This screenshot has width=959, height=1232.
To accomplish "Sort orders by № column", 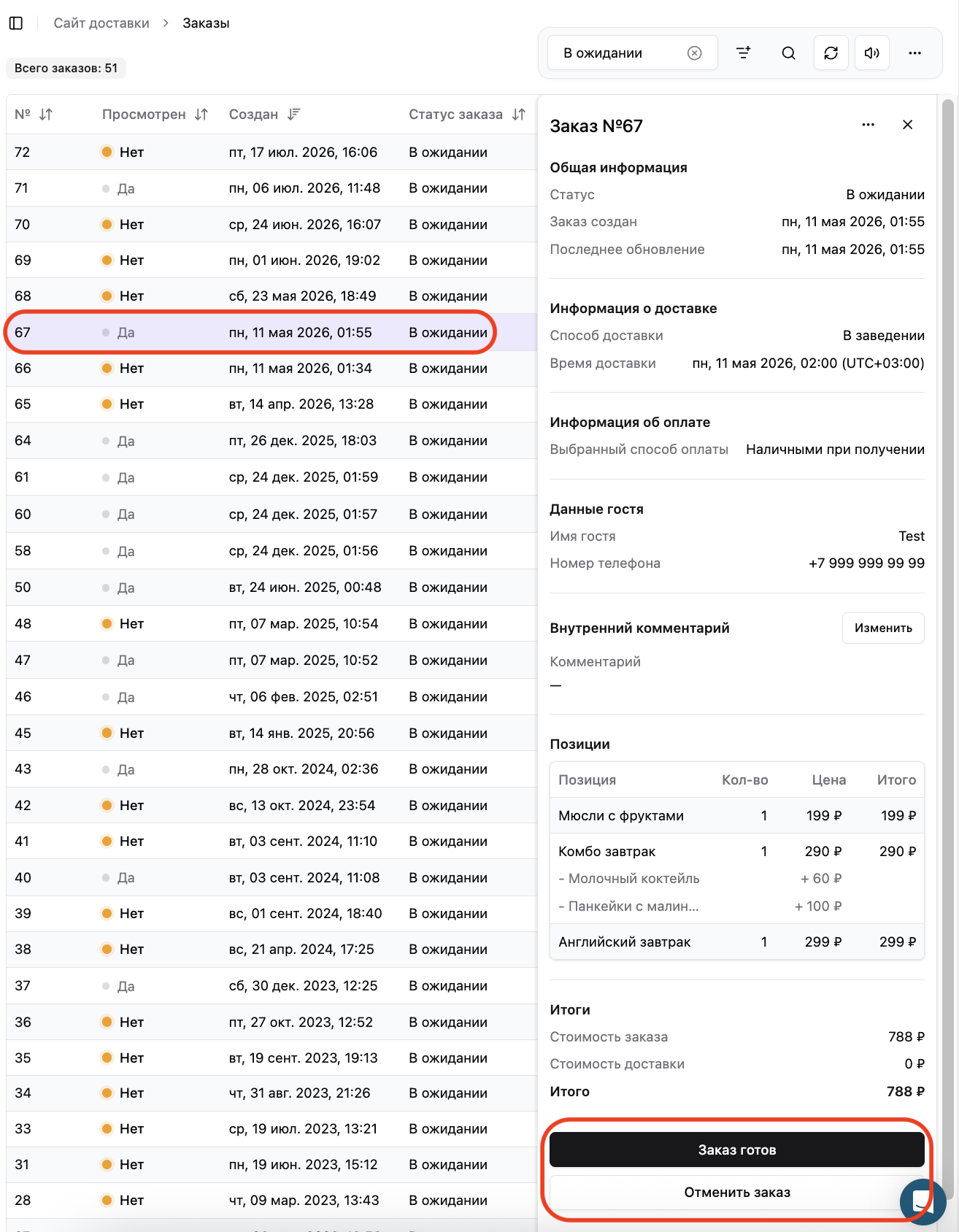I will pyautogui.click(x=45, y=115).
